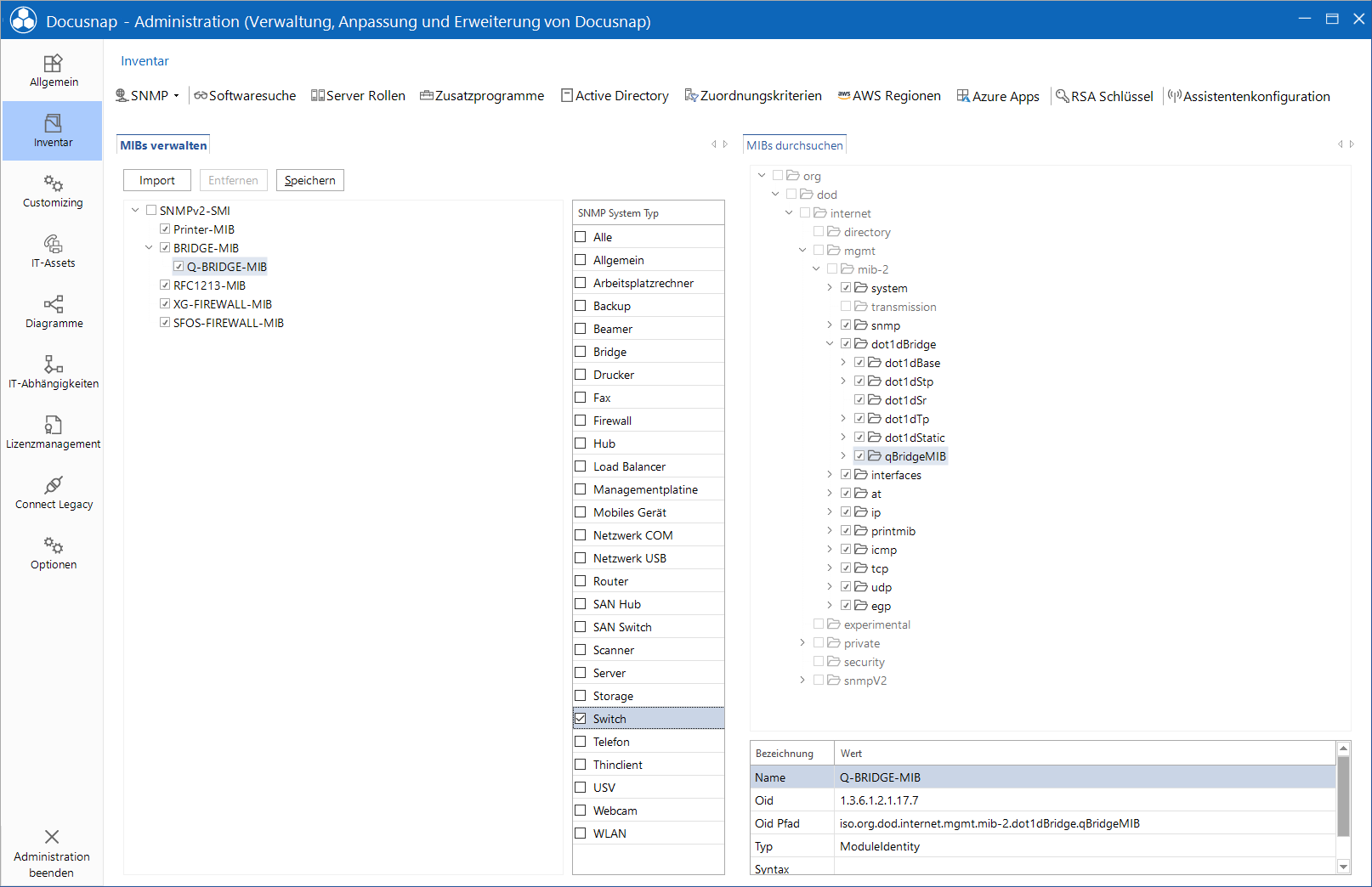Click the qBridgeMIB folder icon
Viewport: 1372px width, 887px height.
pos(874,456)
